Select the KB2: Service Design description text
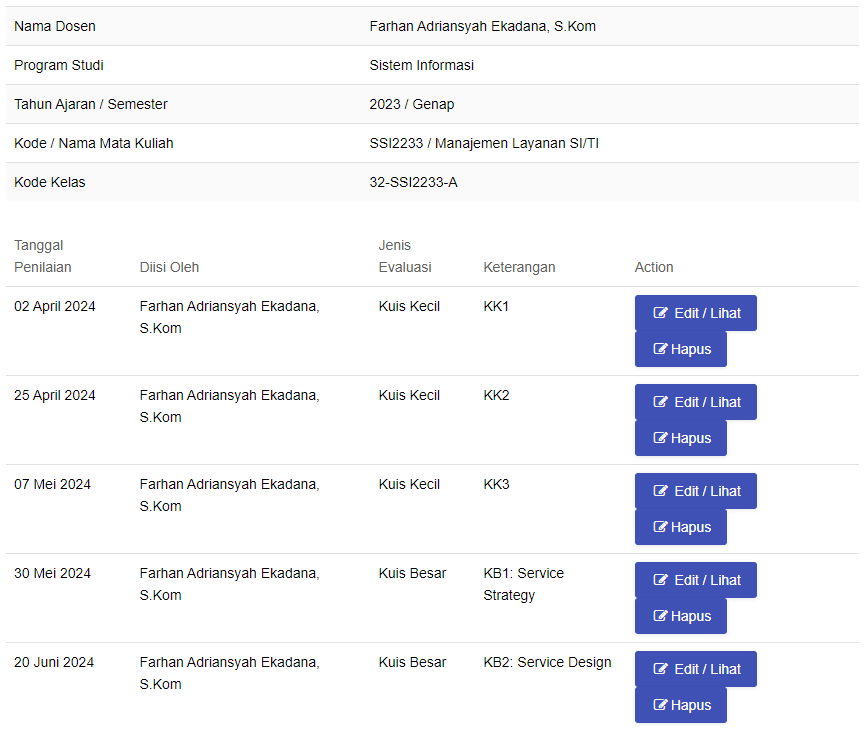 click(547, 662)
